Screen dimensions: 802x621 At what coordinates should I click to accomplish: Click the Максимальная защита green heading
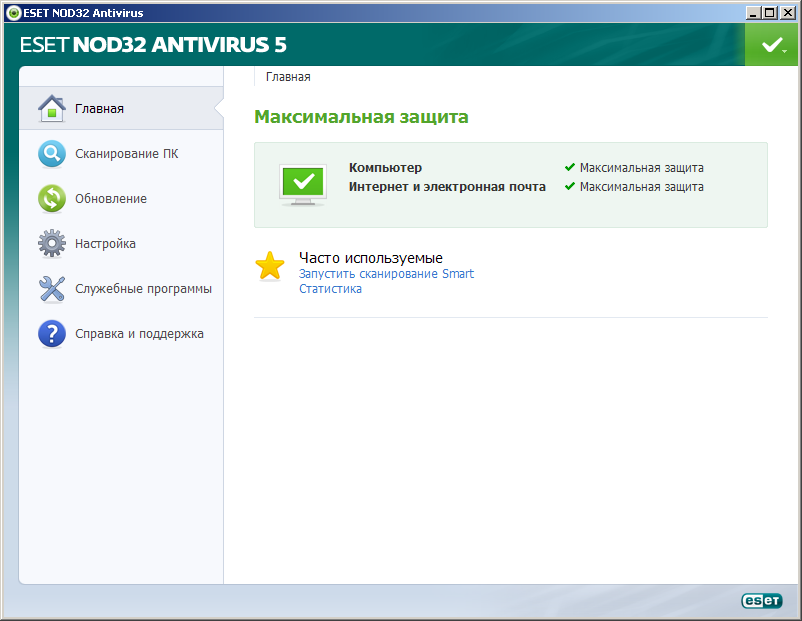(361, 117)
